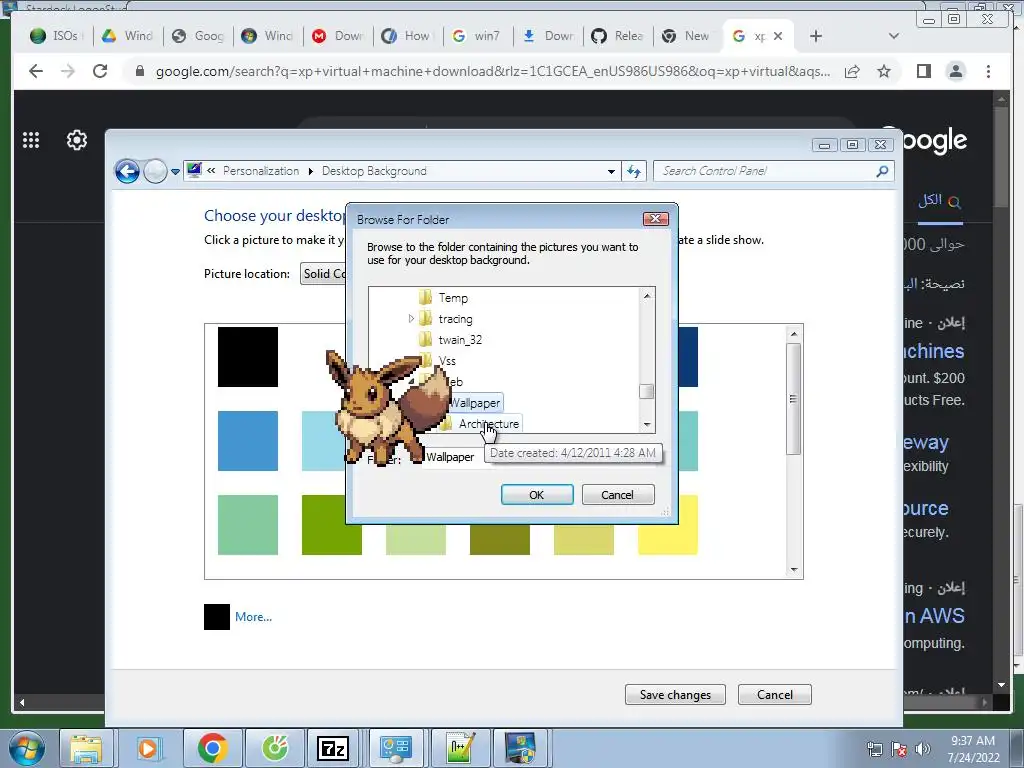Screen dimensions: 1024x768
Task: Click the clock showing 9:37 AM
Action: pos(972,741)
